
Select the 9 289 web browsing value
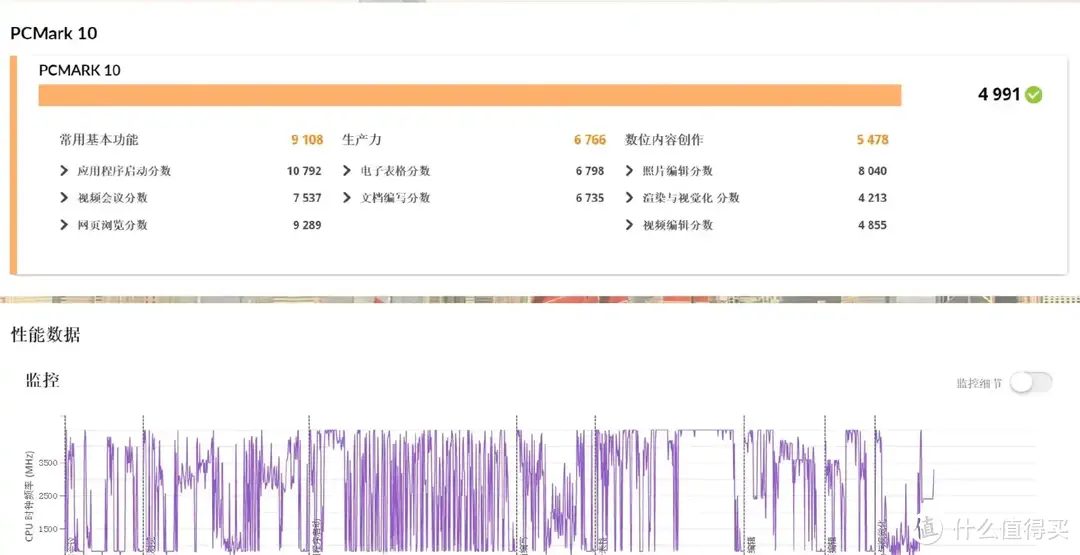coord(307,225)
